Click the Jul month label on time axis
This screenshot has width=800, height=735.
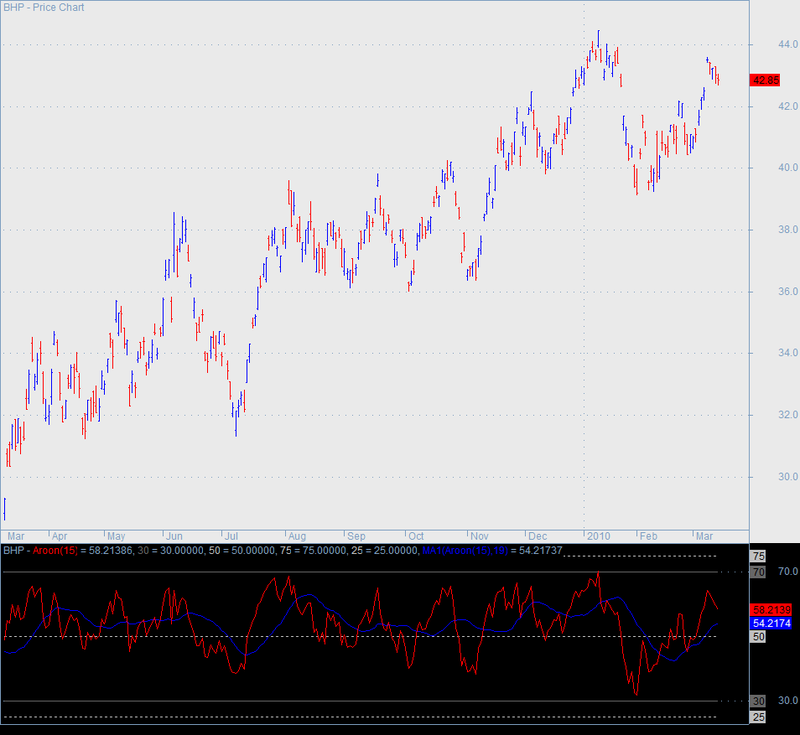(x=232, y=537)
